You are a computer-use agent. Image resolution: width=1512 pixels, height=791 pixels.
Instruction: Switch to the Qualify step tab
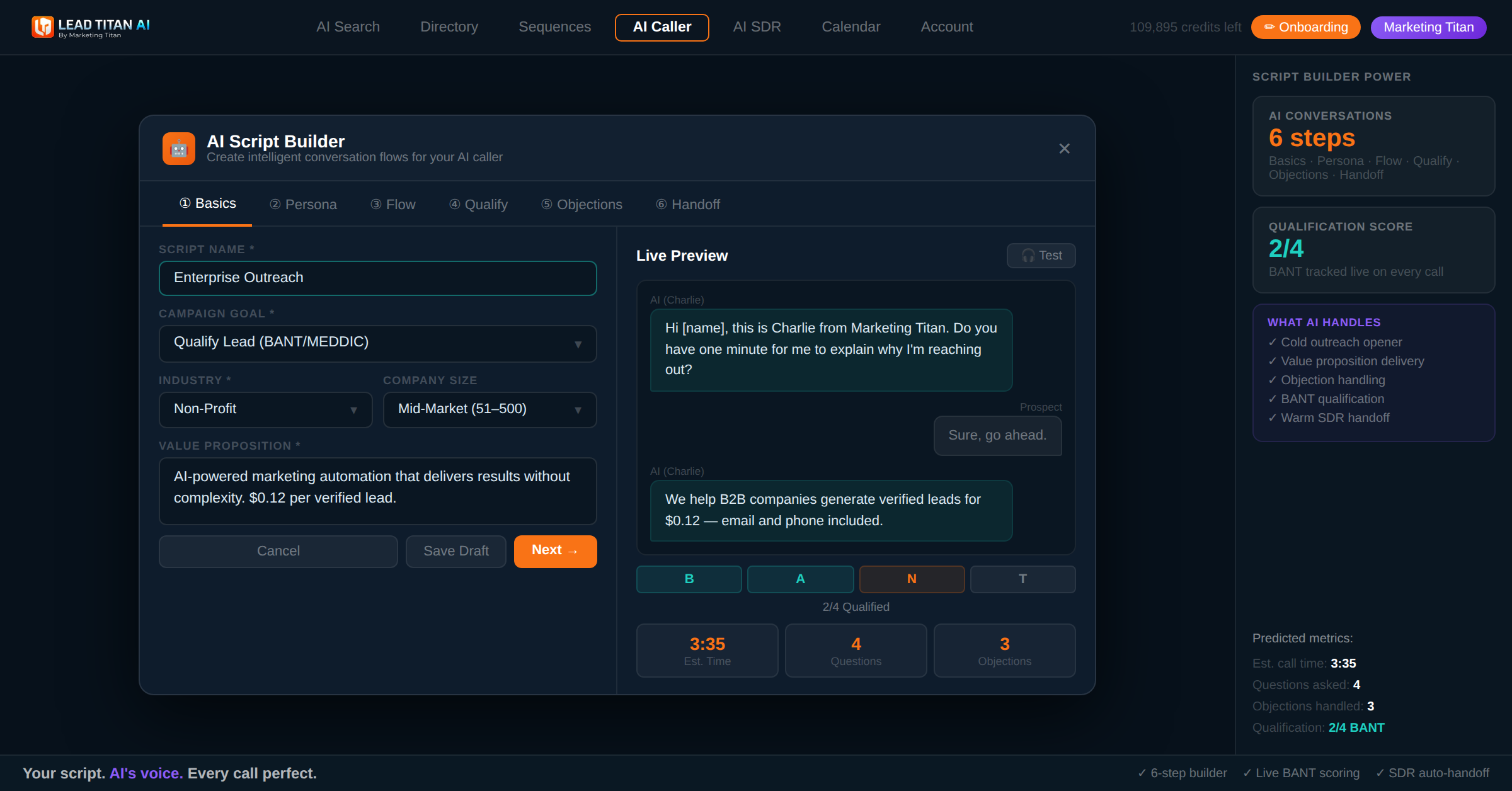478,205
